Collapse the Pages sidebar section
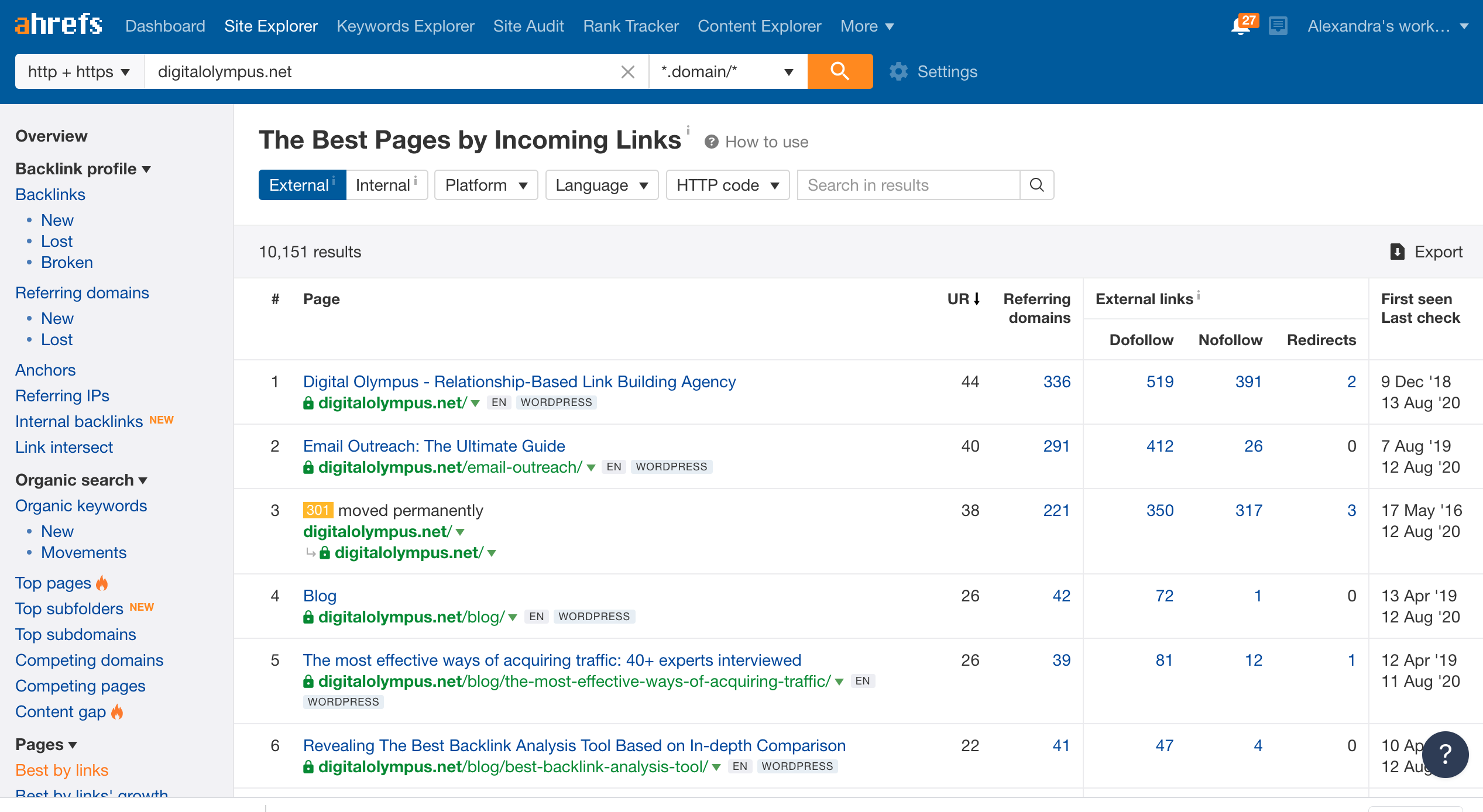Image resolution: width=1483 pixels, height=812 pixels. [x=46, y=744]
